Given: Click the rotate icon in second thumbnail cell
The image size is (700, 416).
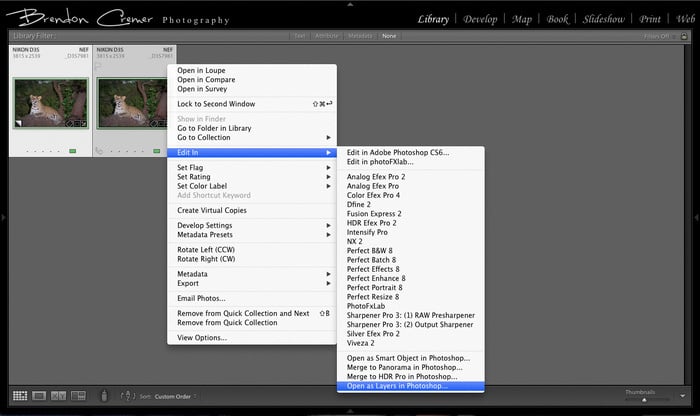Looking at the screenshot, I should pyautogui.click(x=99, y=151).
